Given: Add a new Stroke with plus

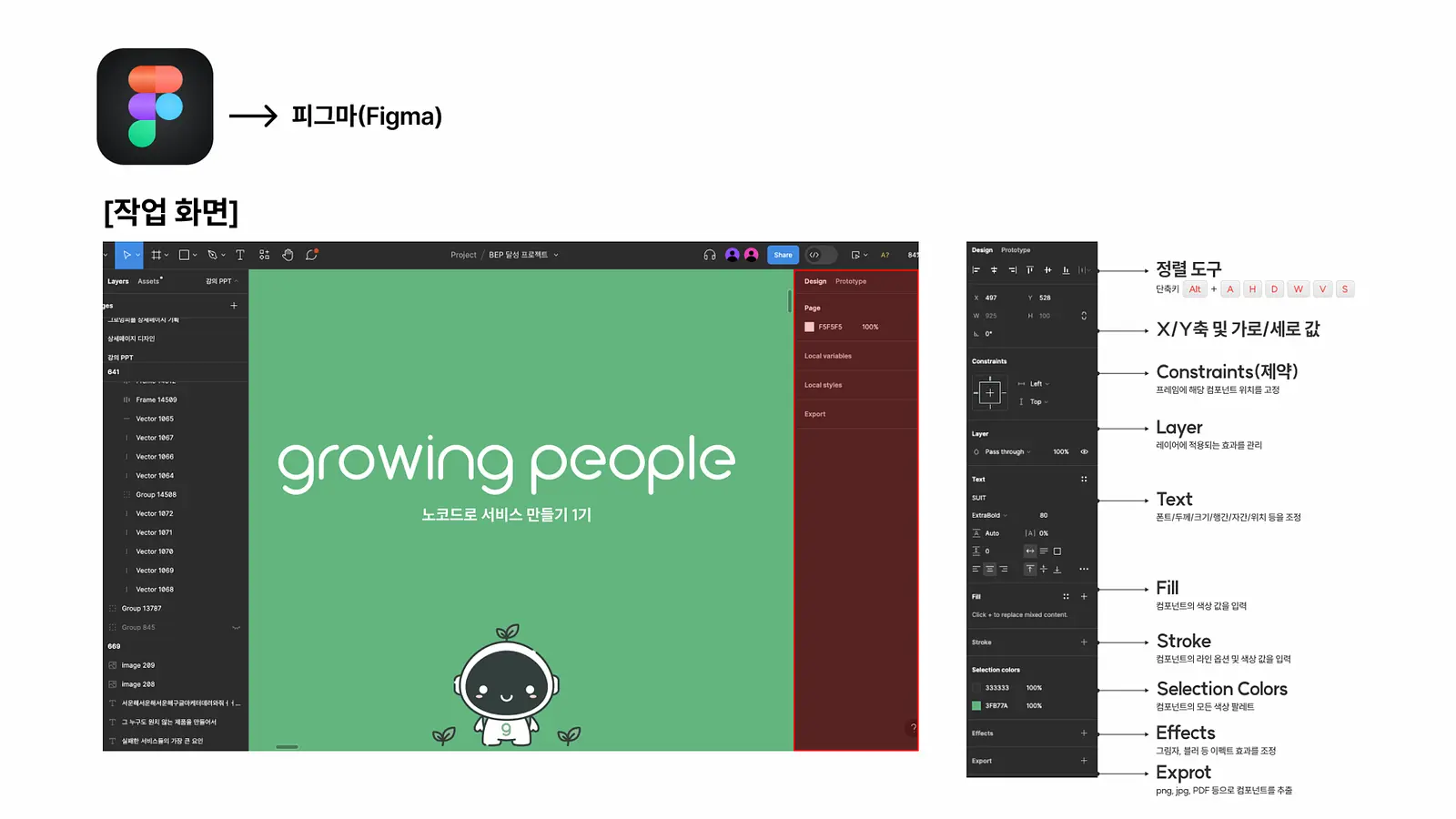Looking at the screenshot, I should pyautogui.click(x=1084, y=642).
